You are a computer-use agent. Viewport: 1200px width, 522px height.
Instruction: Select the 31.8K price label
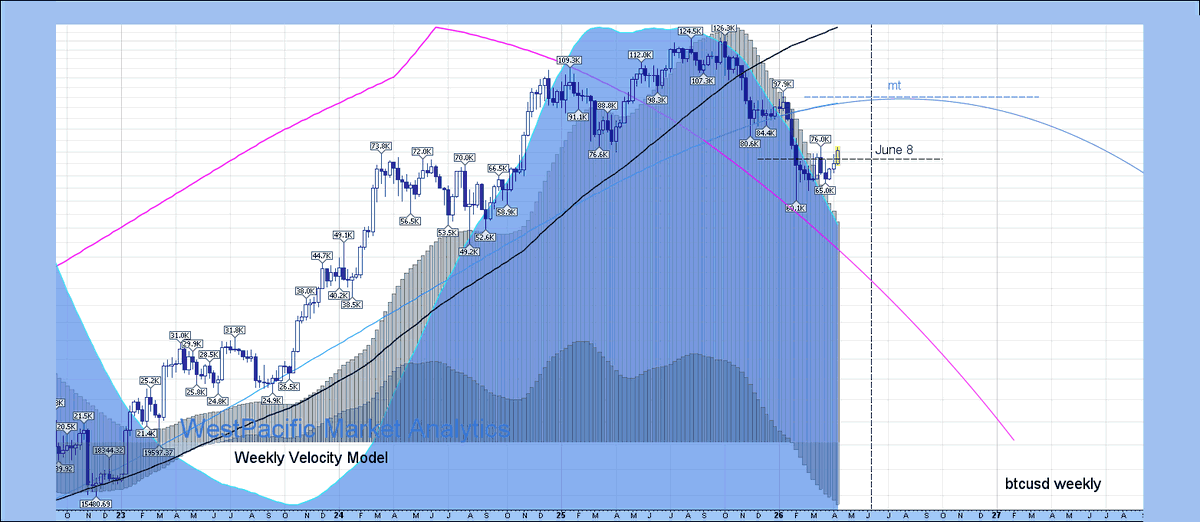[234, 329]
